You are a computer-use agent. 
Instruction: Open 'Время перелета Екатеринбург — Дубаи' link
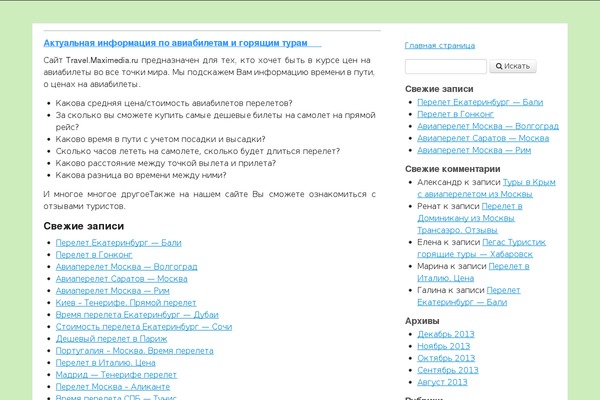137,315
